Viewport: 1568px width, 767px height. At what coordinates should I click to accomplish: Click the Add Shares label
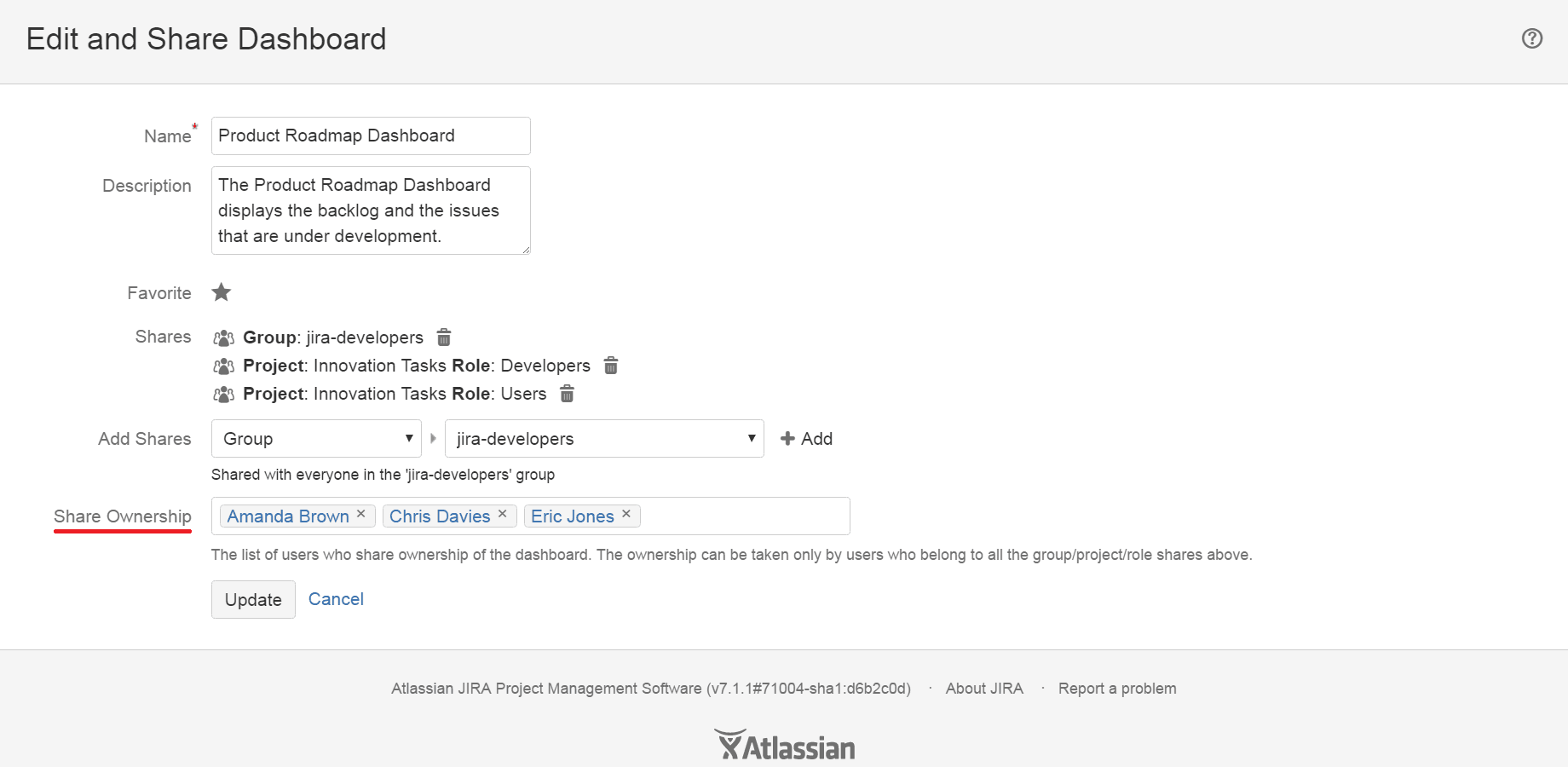(x=145, y=439)
